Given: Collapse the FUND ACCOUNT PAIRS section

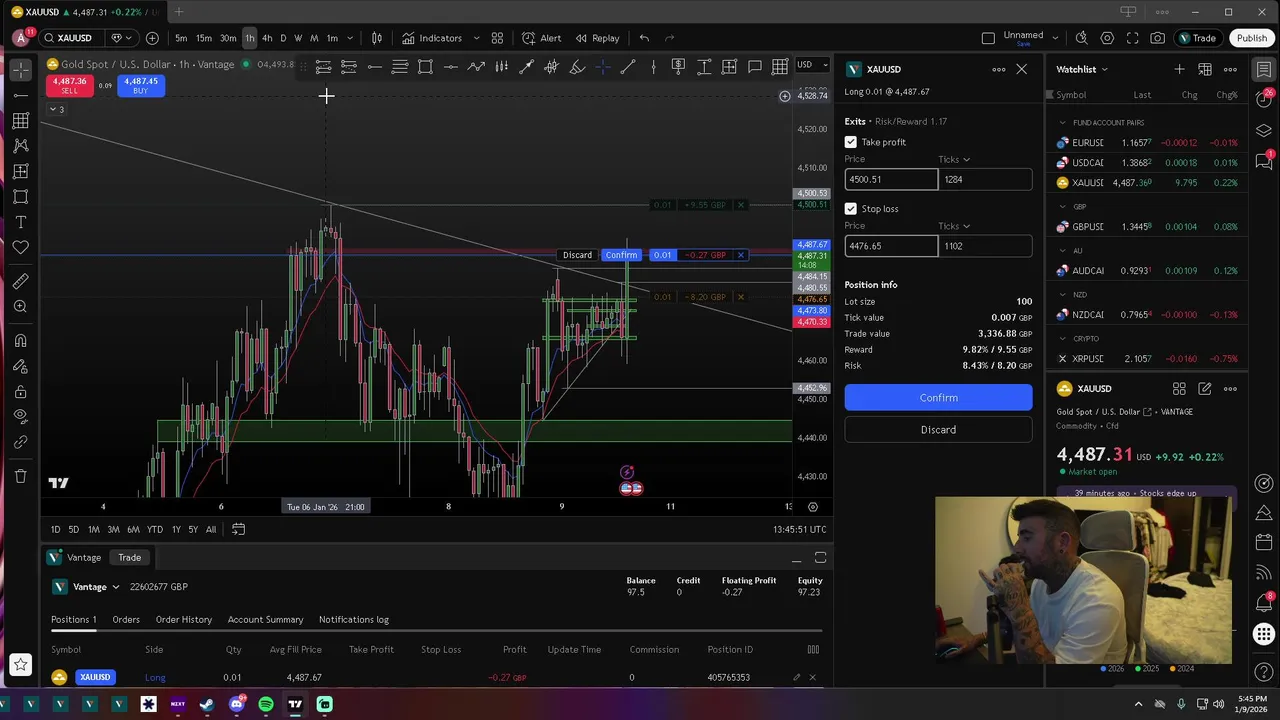Looking at the screenshot, I should [1062, 123].
